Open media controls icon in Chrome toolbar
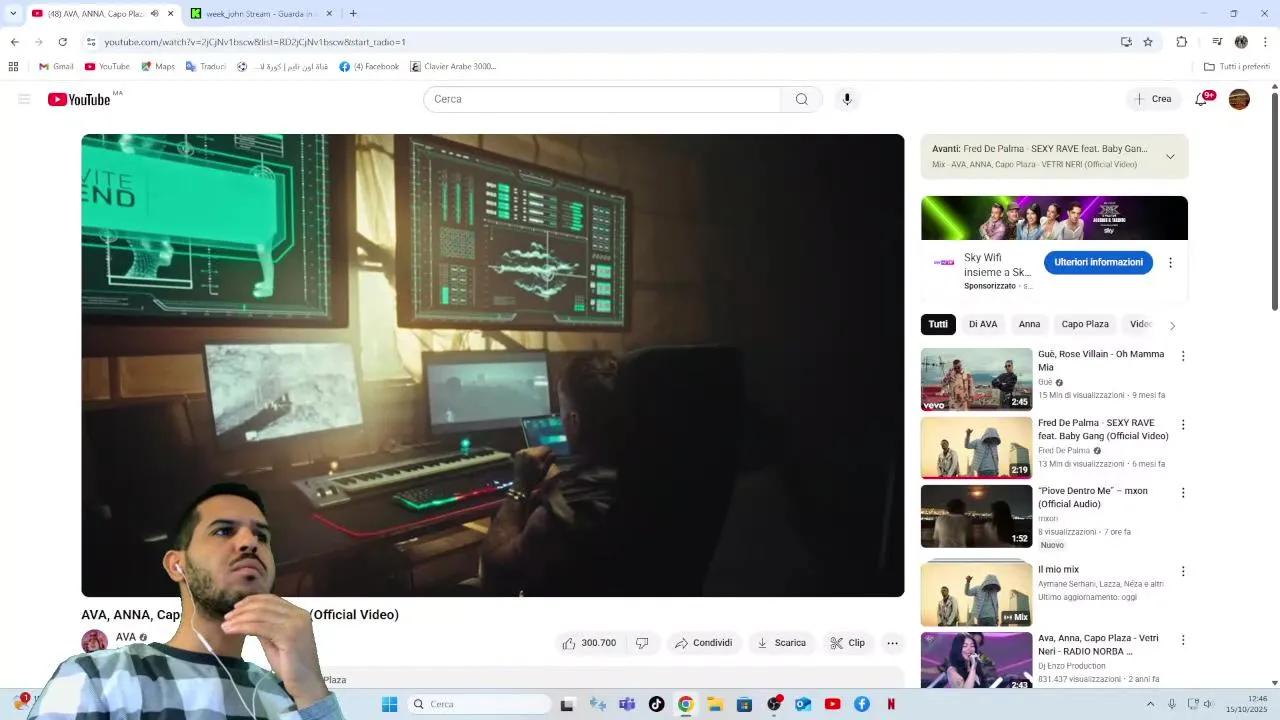The width and height of the screenshot is (1280, 720). click(x=1217, y=42)
